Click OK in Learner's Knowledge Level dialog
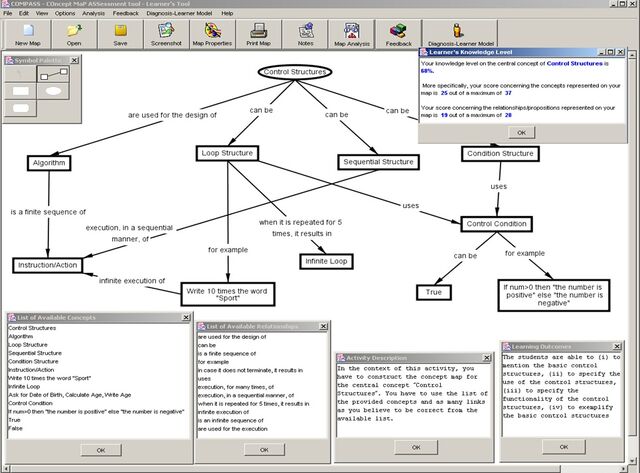This screenshot has width=640, height=473. [x=521, y=133]
